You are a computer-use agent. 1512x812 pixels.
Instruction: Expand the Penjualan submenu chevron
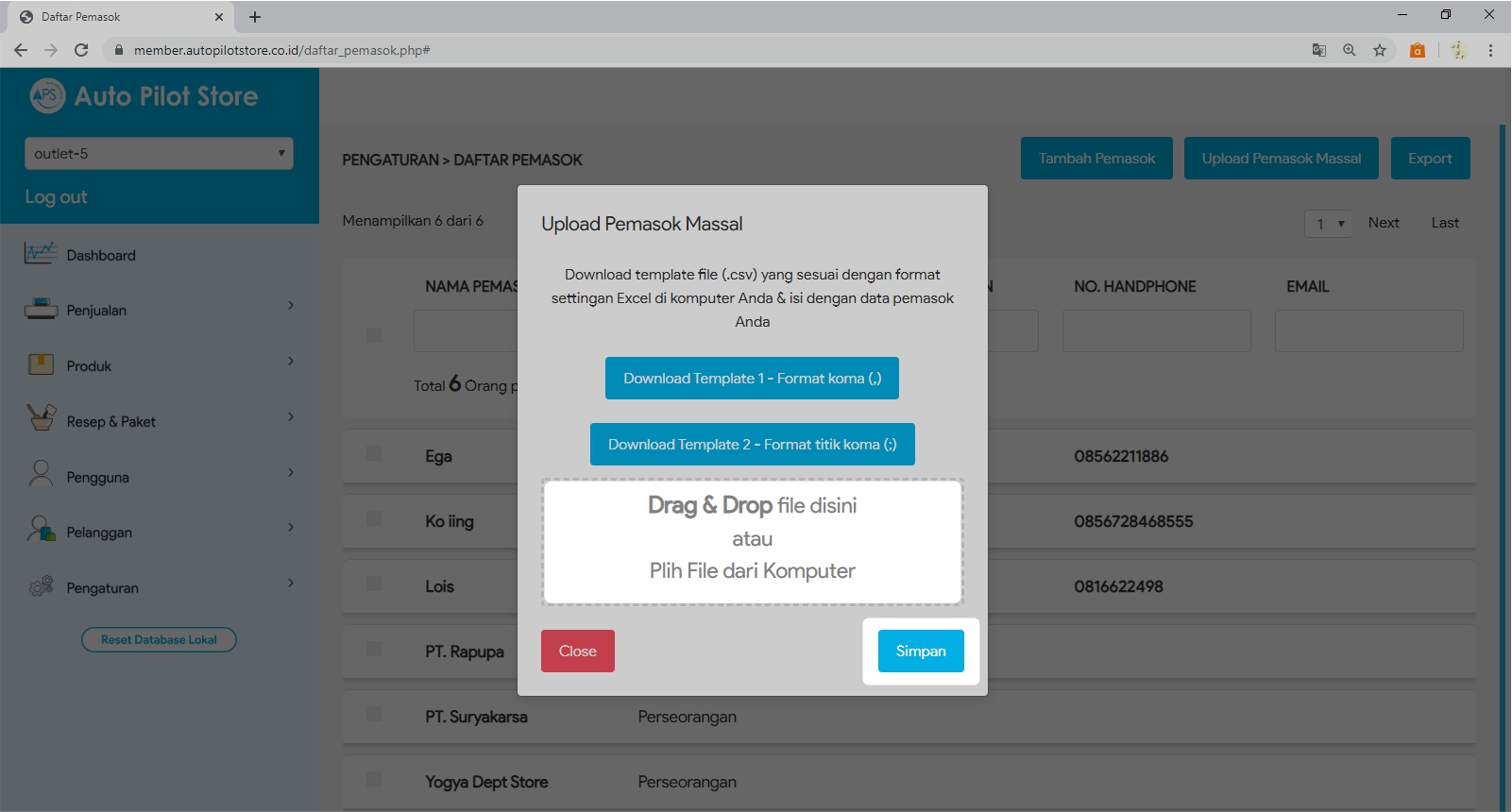click(x=290, y=306)
